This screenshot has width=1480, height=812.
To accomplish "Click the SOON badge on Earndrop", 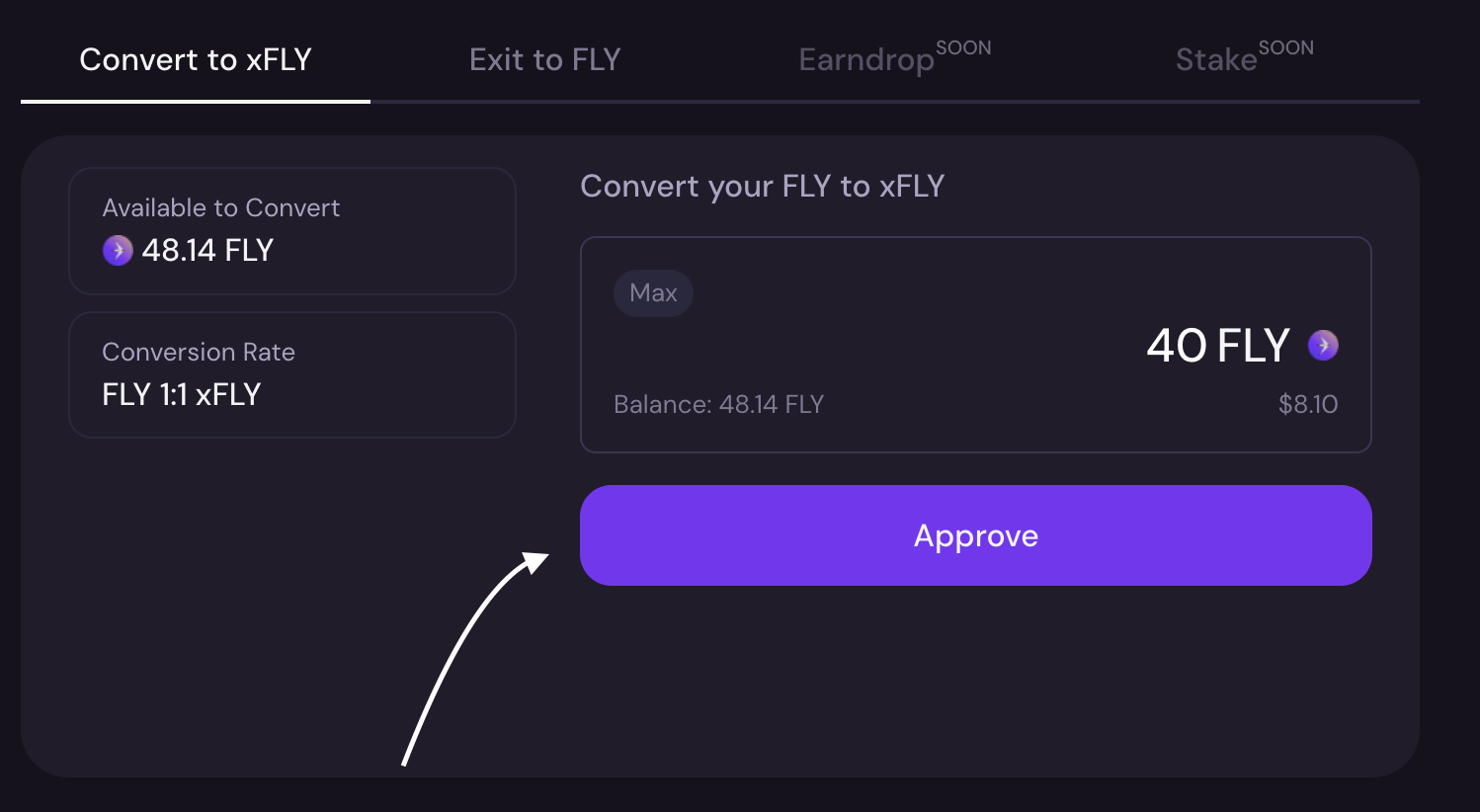I will pyautogui.click(x=963, y=47).
